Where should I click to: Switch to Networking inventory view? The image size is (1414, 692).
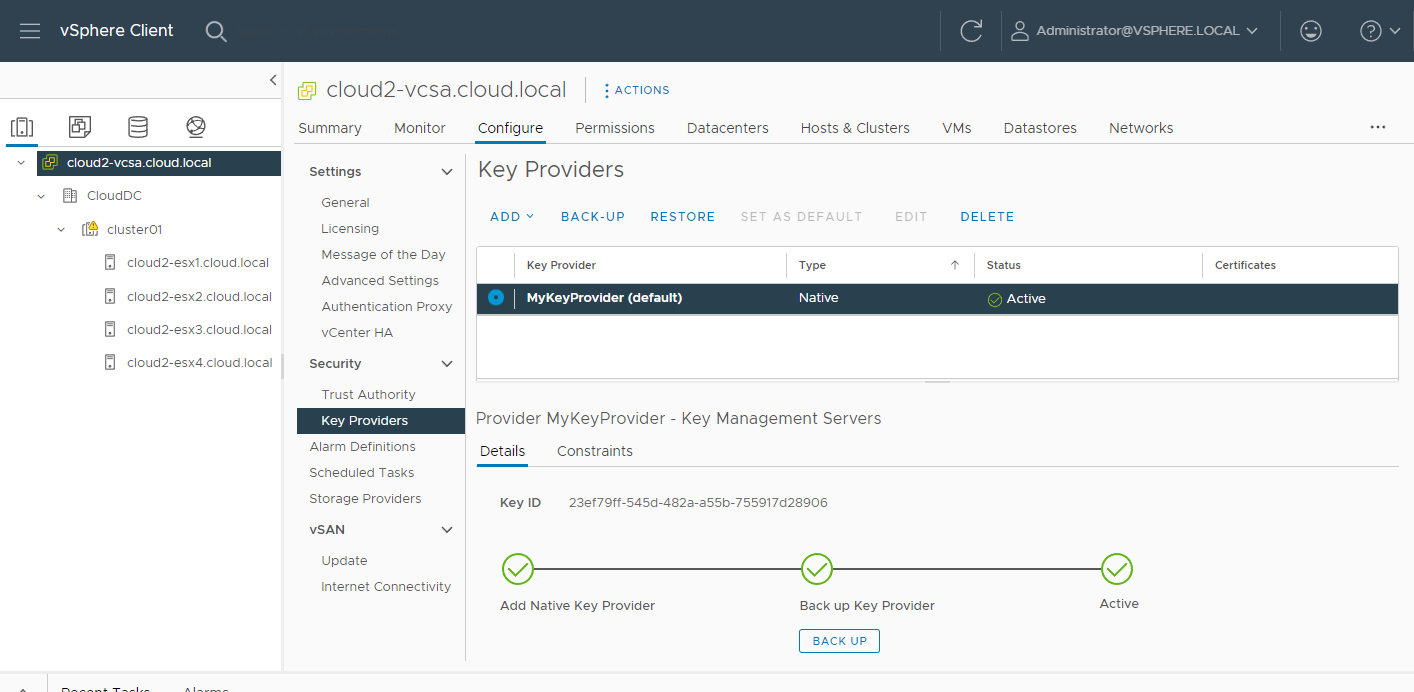pos(196,127)
